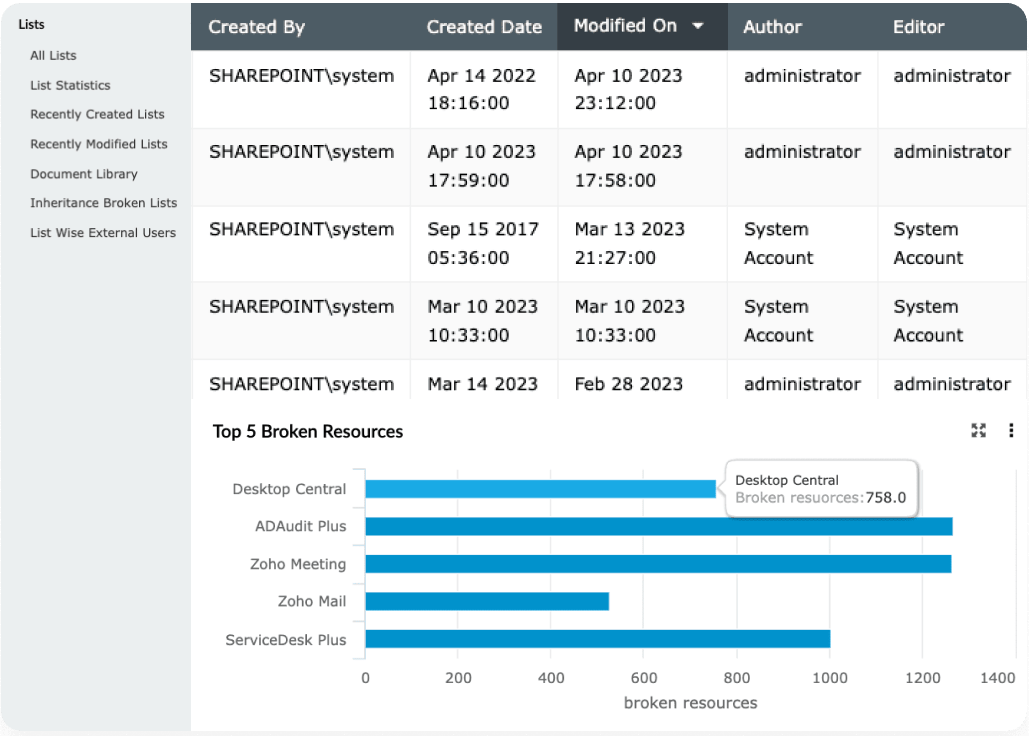1029x736 pixels.
Task: Click the tooltip showing 758.0 broken resources
Action: click(820, 489)
